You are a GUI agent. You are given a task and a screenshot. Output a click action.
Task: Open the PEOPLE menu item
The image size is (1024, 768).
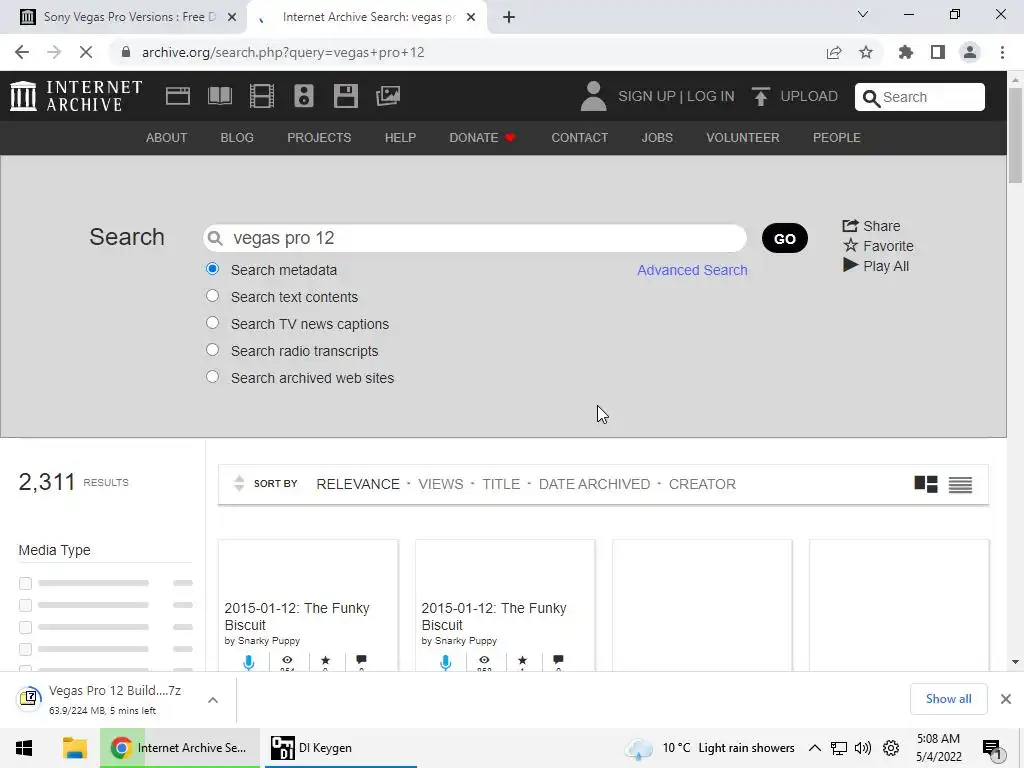pyautogui.click(x=837, y=138)
